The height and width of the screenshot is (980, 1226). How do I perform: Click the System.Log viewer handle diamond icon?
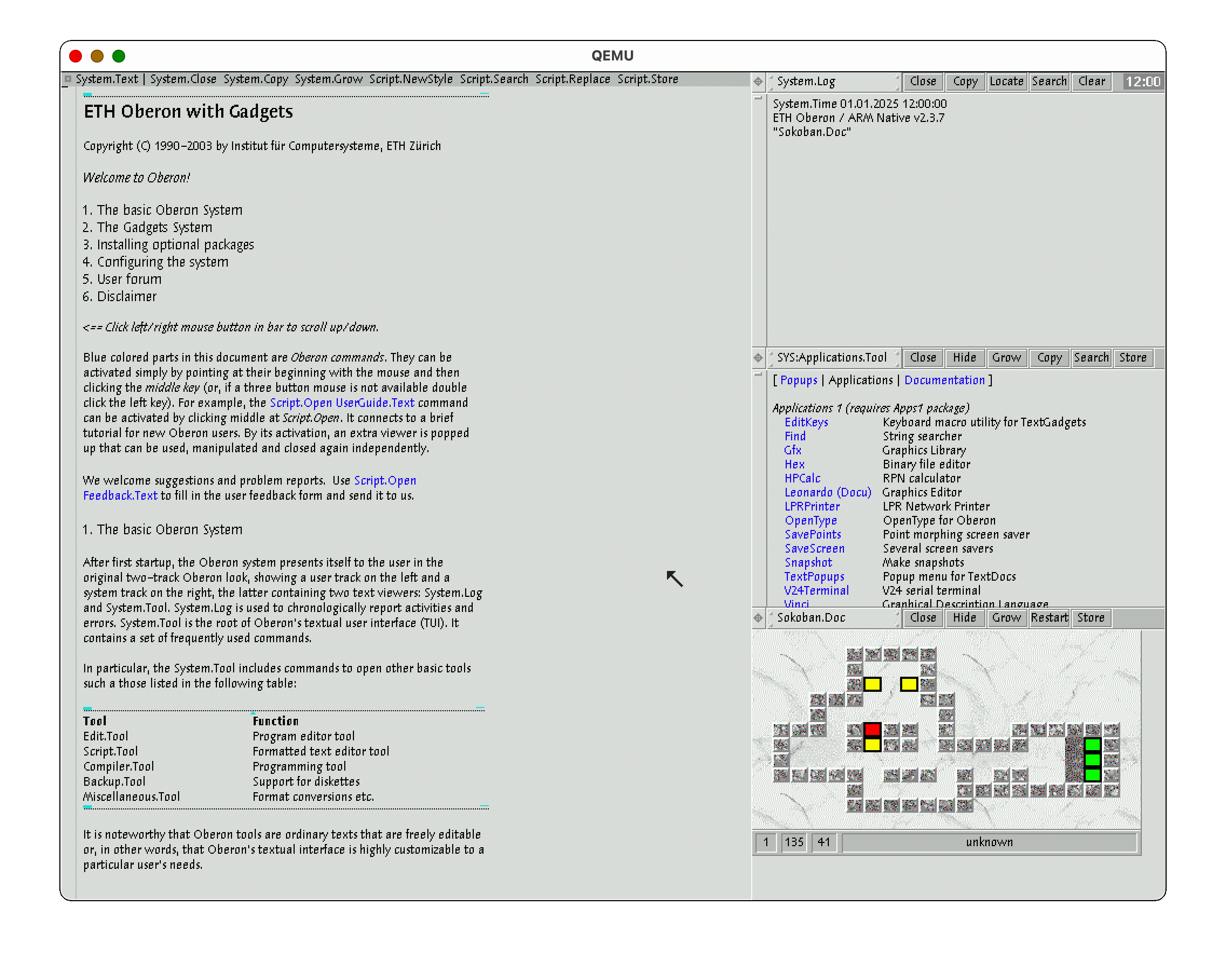pyautogui.click(x=758, y=81)
